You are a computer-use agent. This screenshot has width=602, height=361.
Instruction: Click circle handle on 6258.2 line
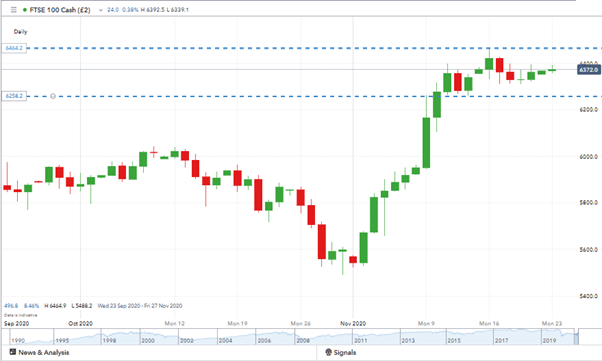[x=53, y=96]
